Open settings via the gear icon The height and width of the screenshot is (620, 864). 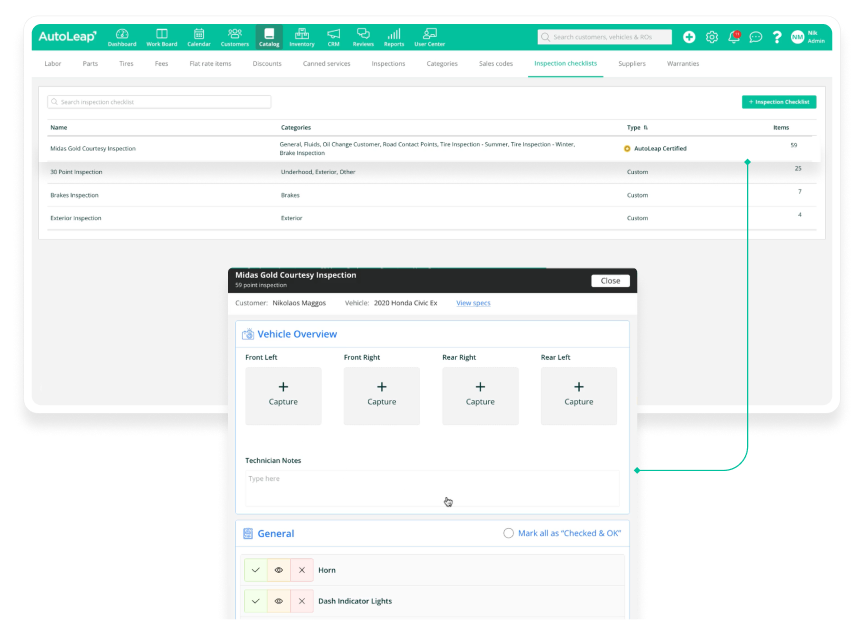pyautogui.click(x=712, y=37)
